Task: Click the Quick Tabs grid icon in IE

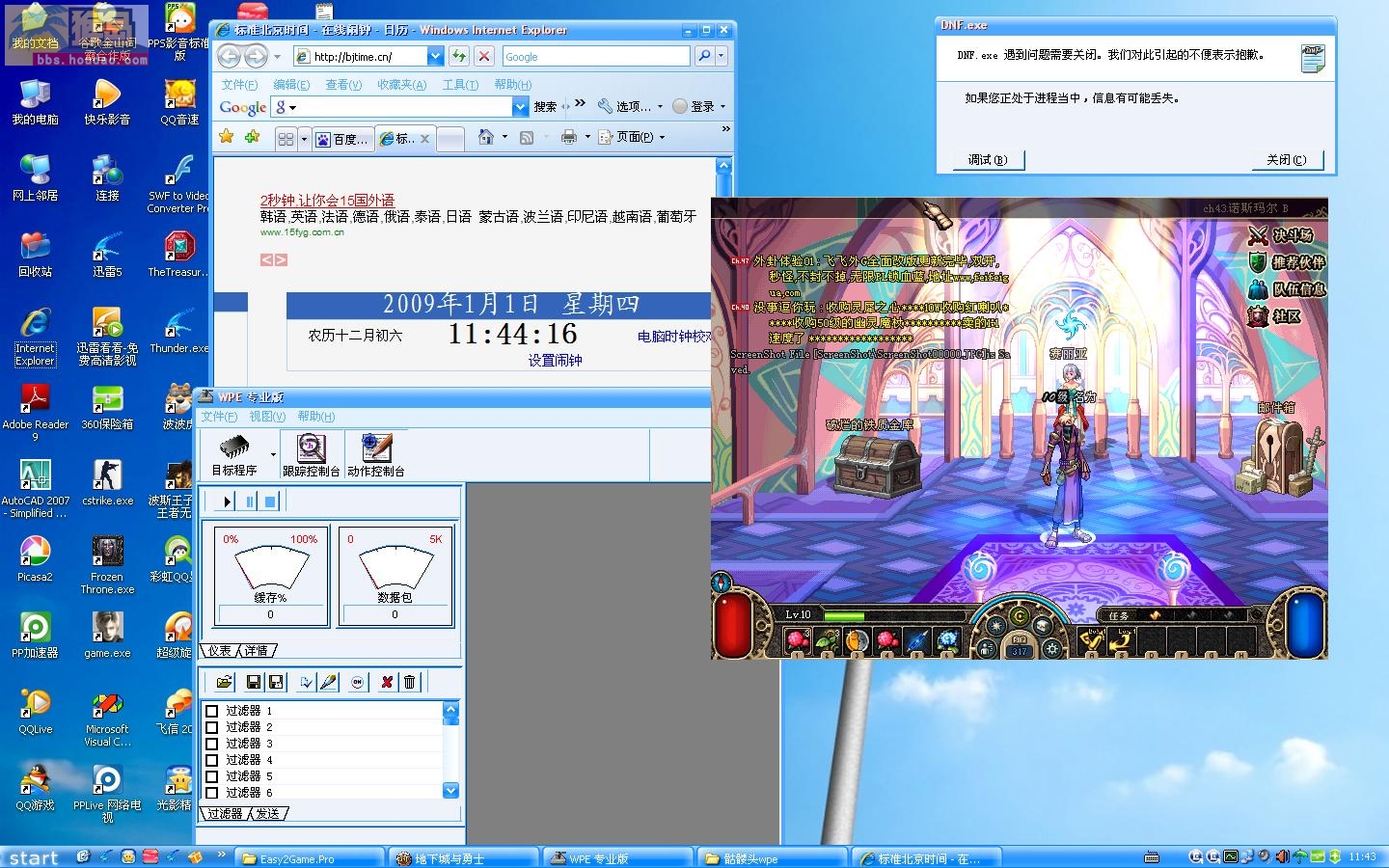Action: click(x=286, y=139)
